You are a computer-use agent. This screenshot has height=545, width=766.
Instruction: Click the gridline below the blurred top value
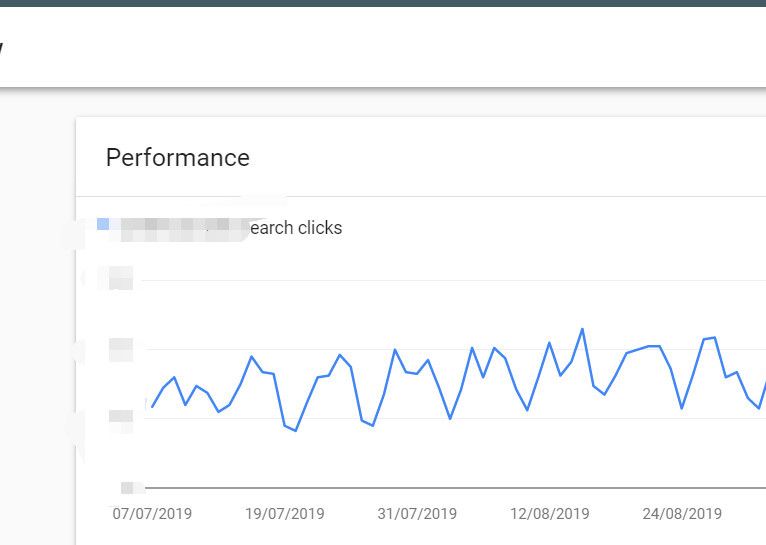pyautogui.click(x=450, y=281)
